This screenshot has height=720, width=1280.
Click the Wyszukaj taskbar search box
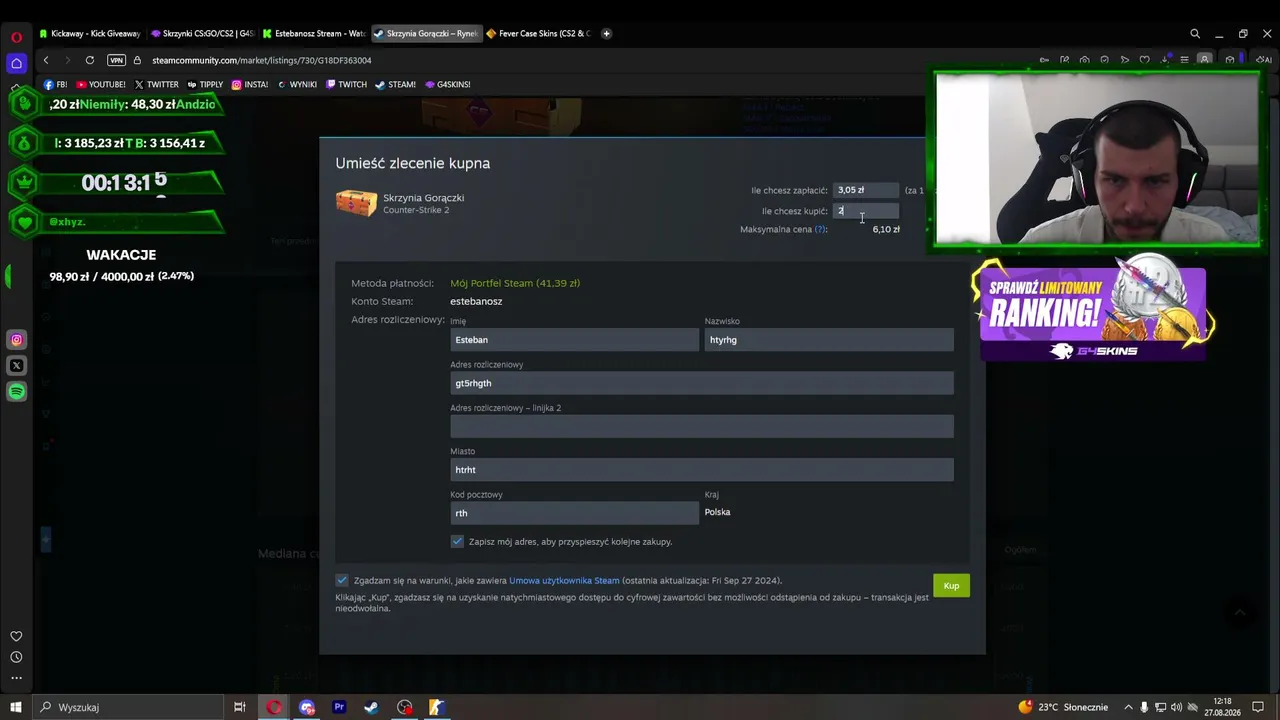(128, 707)
